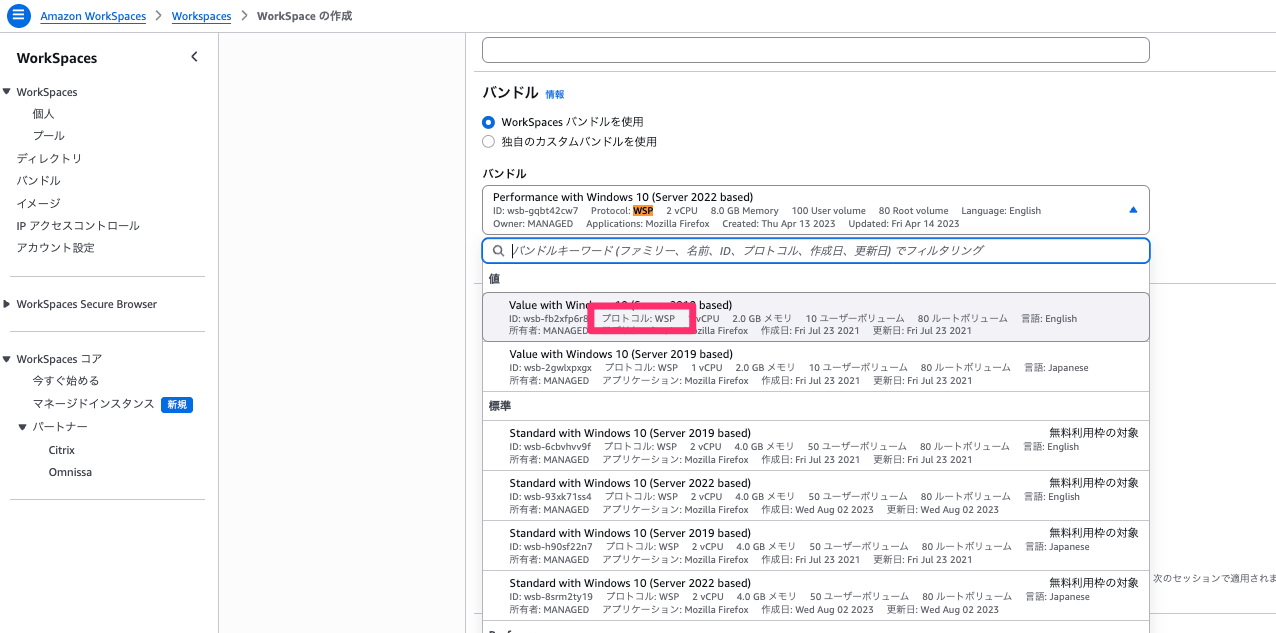The image size is (1276, 633).
Task: Collapse the WorkSpaces コア section
Action: tap(7, 359)
